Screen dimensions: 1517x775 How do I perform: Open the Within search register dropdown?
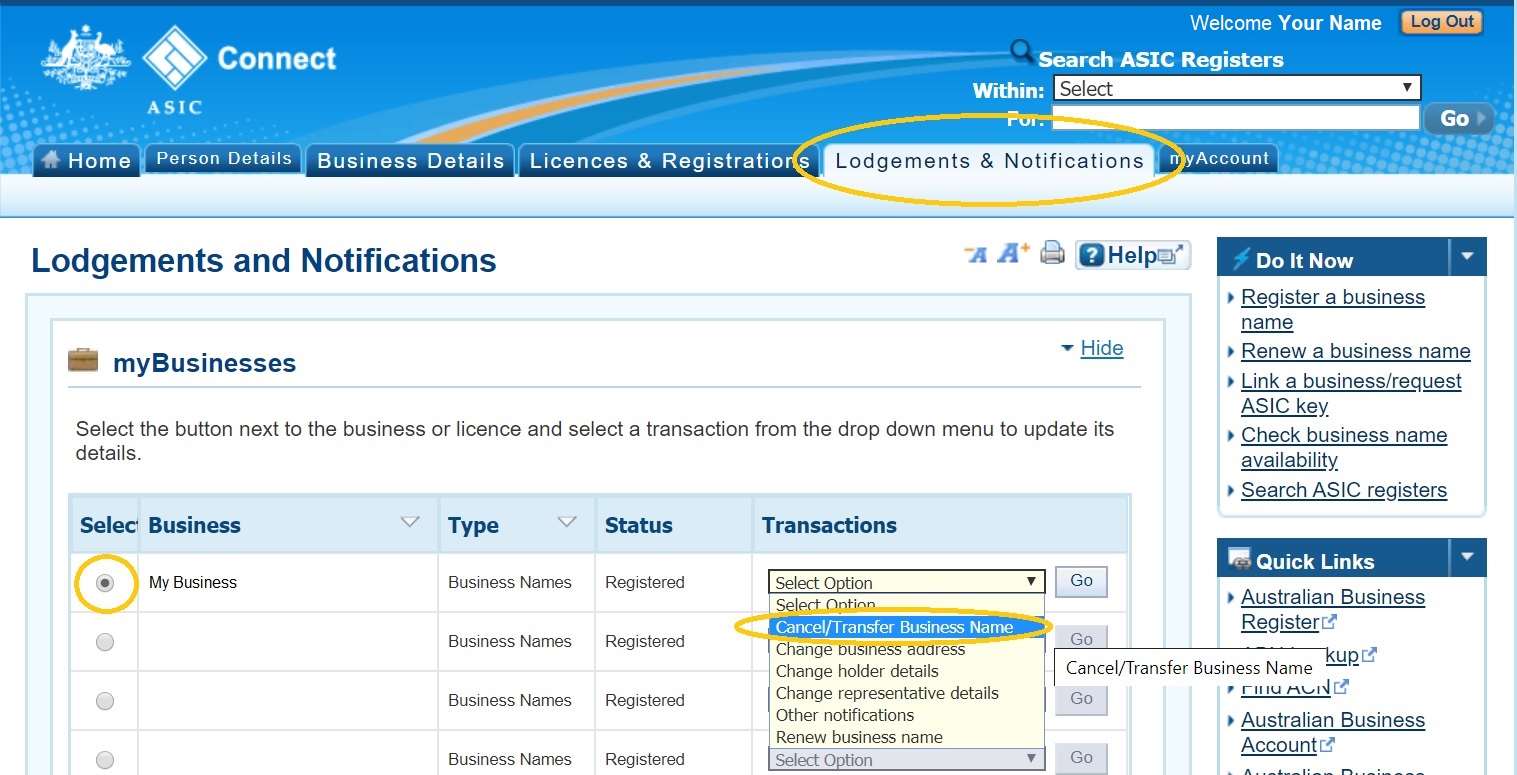1237,88
